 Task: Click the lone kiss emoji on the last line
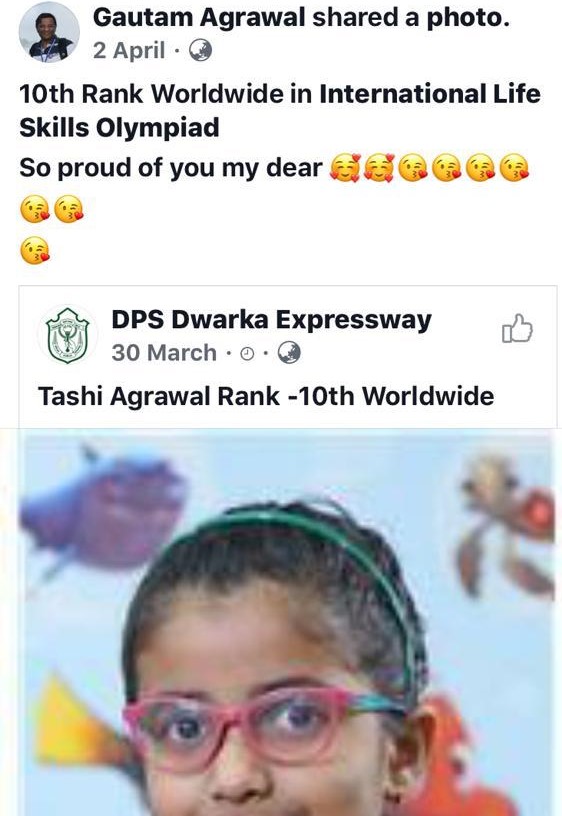click(35, 250)
